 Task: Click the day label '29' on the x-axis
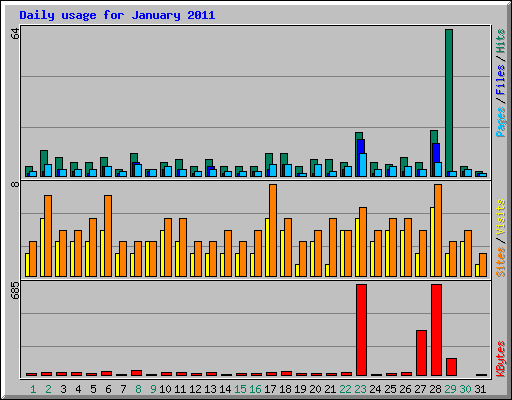450,389
